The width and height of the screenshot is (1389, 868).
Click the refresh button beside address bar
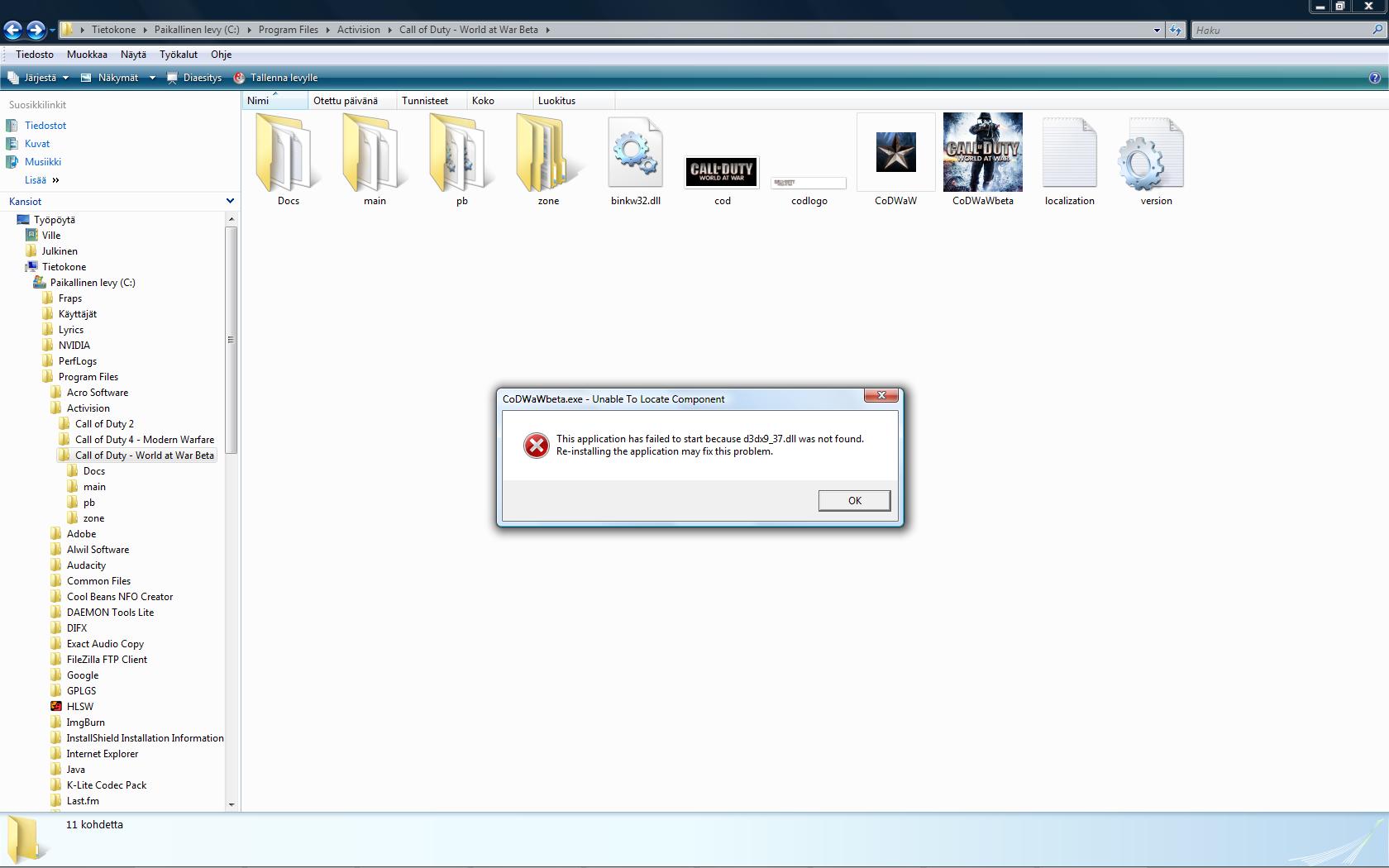point(1176,30)
